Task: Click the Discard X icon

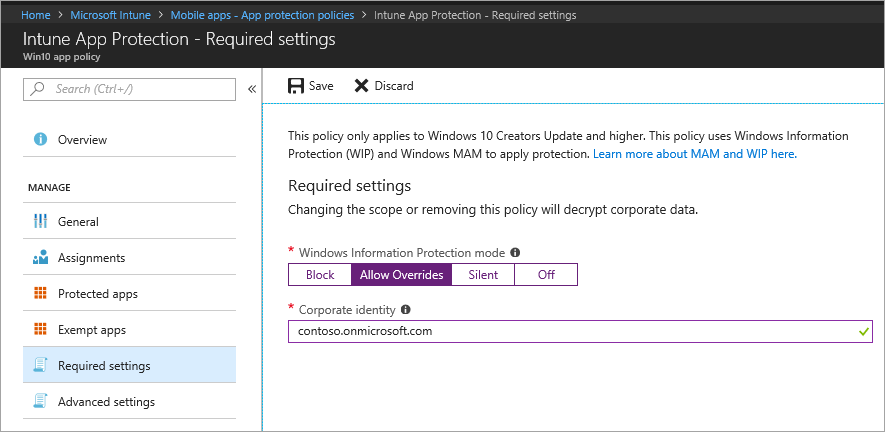Action: click(361, 86)
